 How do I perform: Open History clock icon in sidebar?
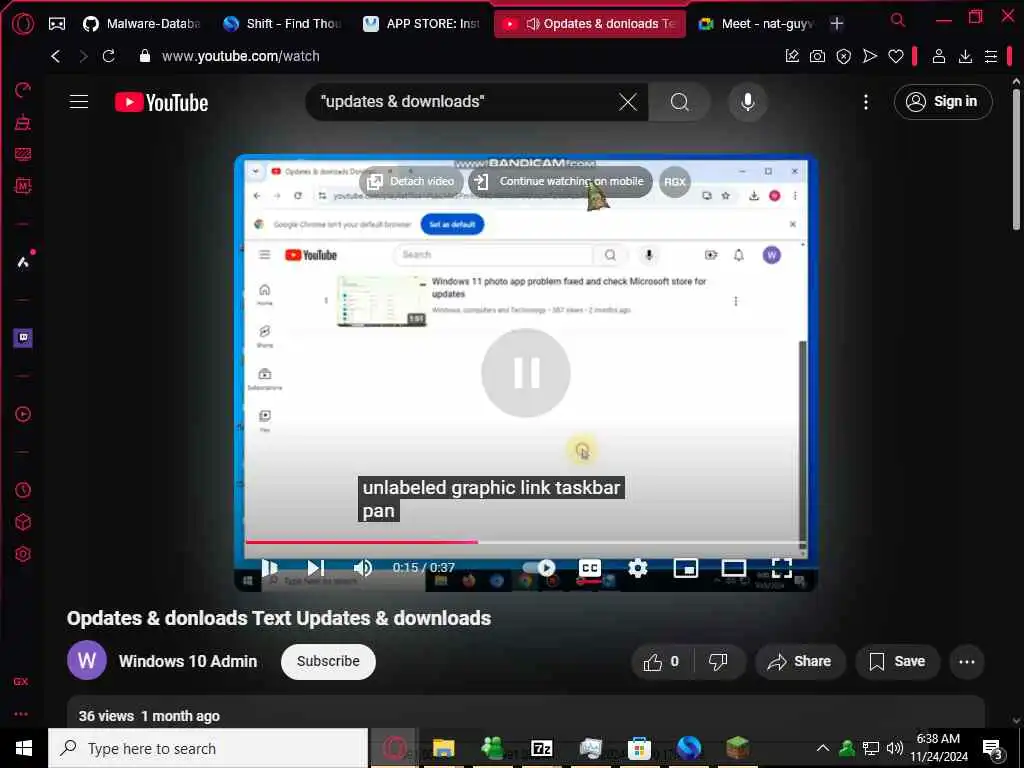pyautogui.click(x=23, y=490)
